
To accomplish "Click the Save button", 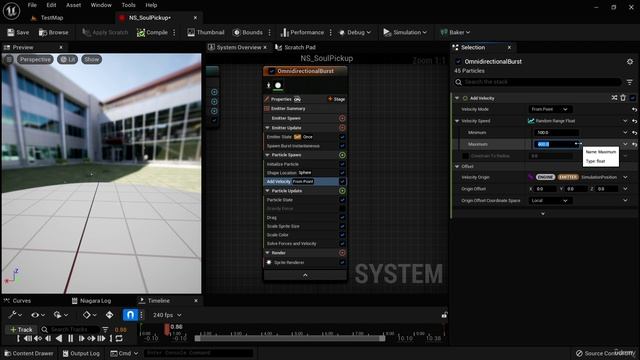I will pos(18,32).
